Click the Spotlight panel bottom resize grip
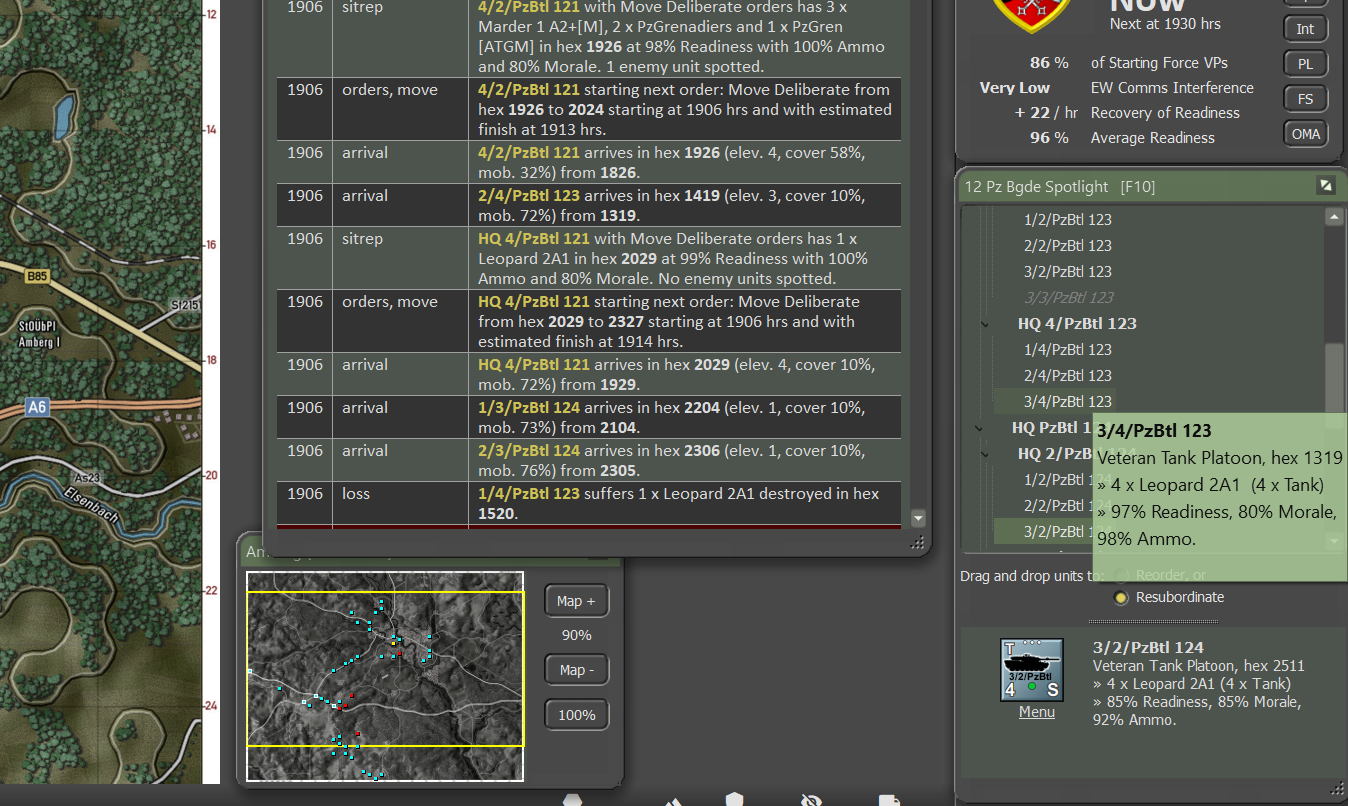This screenshot has width=1348, height=806. coord(1336,789)
